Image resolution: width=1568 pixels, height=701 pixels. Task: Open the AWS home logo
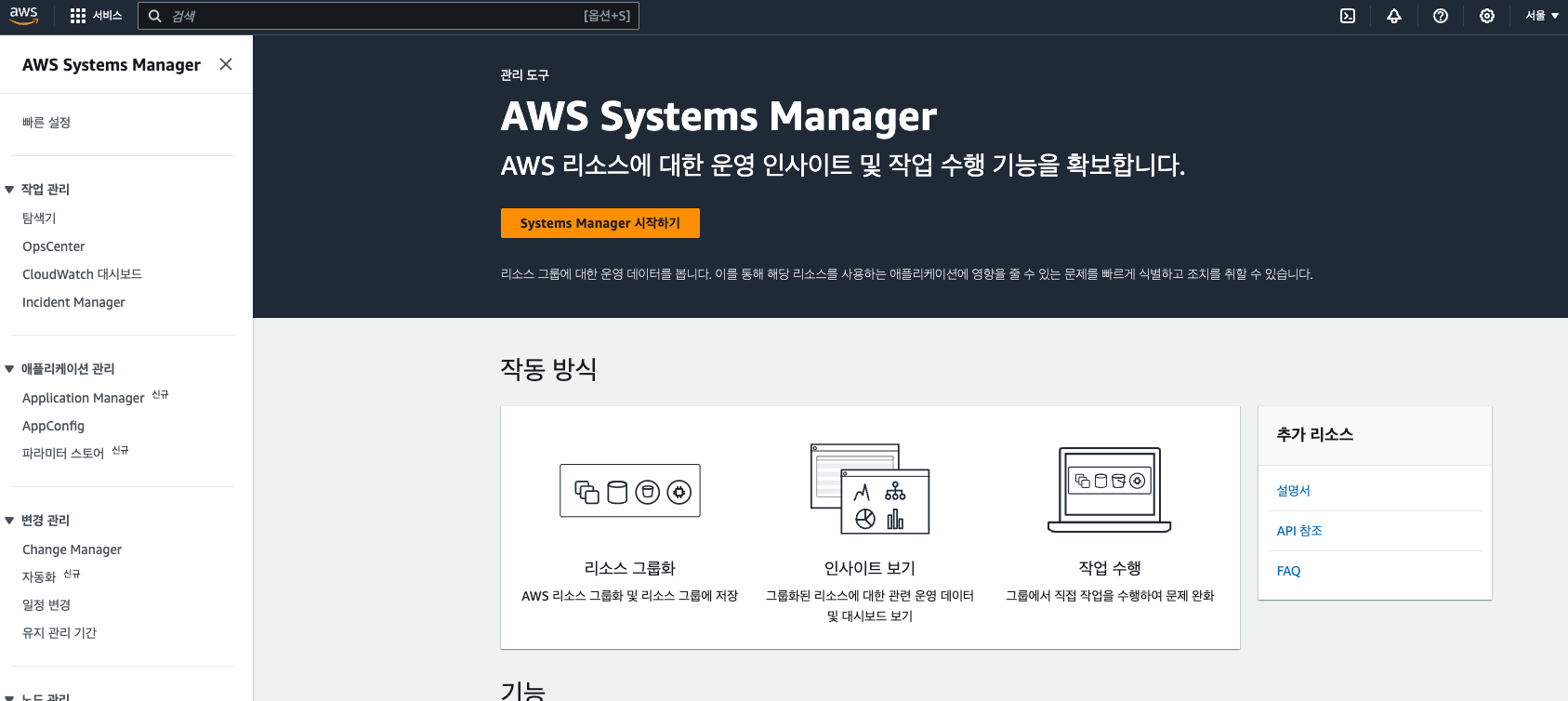[24, 16]
